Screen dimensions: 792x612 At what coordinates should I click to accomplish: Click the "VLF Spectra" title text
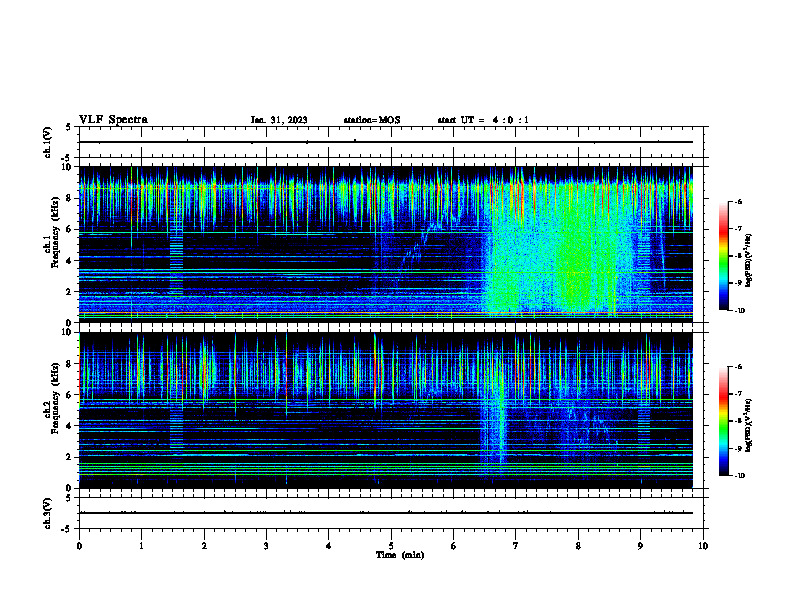(x=113, y=120)
